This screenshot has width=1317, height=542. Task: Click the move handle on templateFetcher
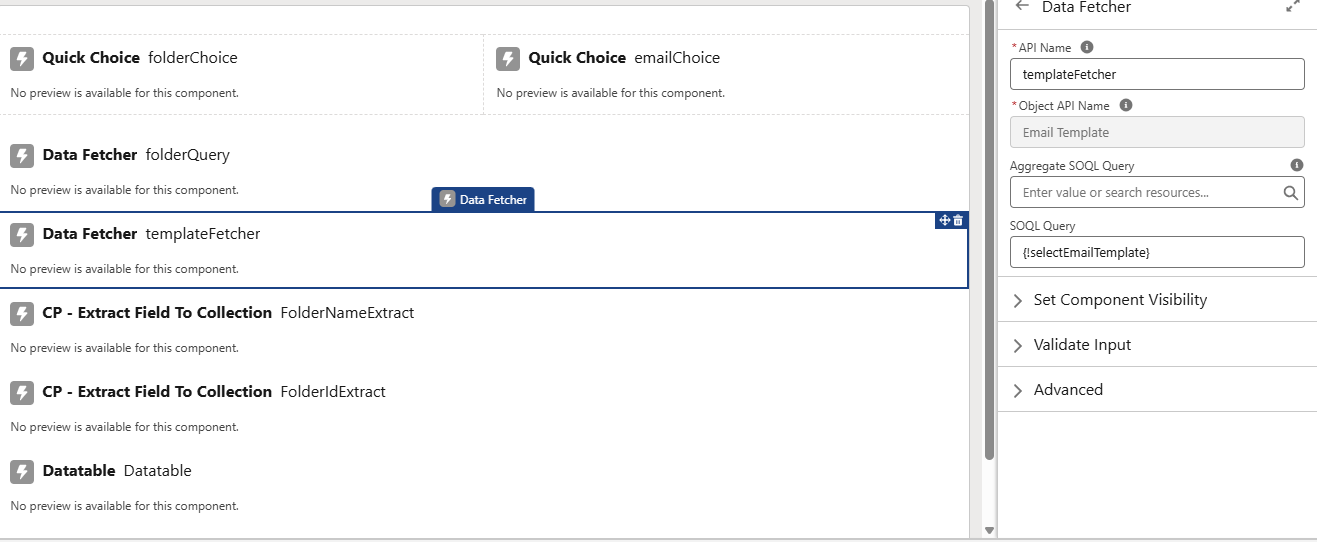(x=945, y=220)
